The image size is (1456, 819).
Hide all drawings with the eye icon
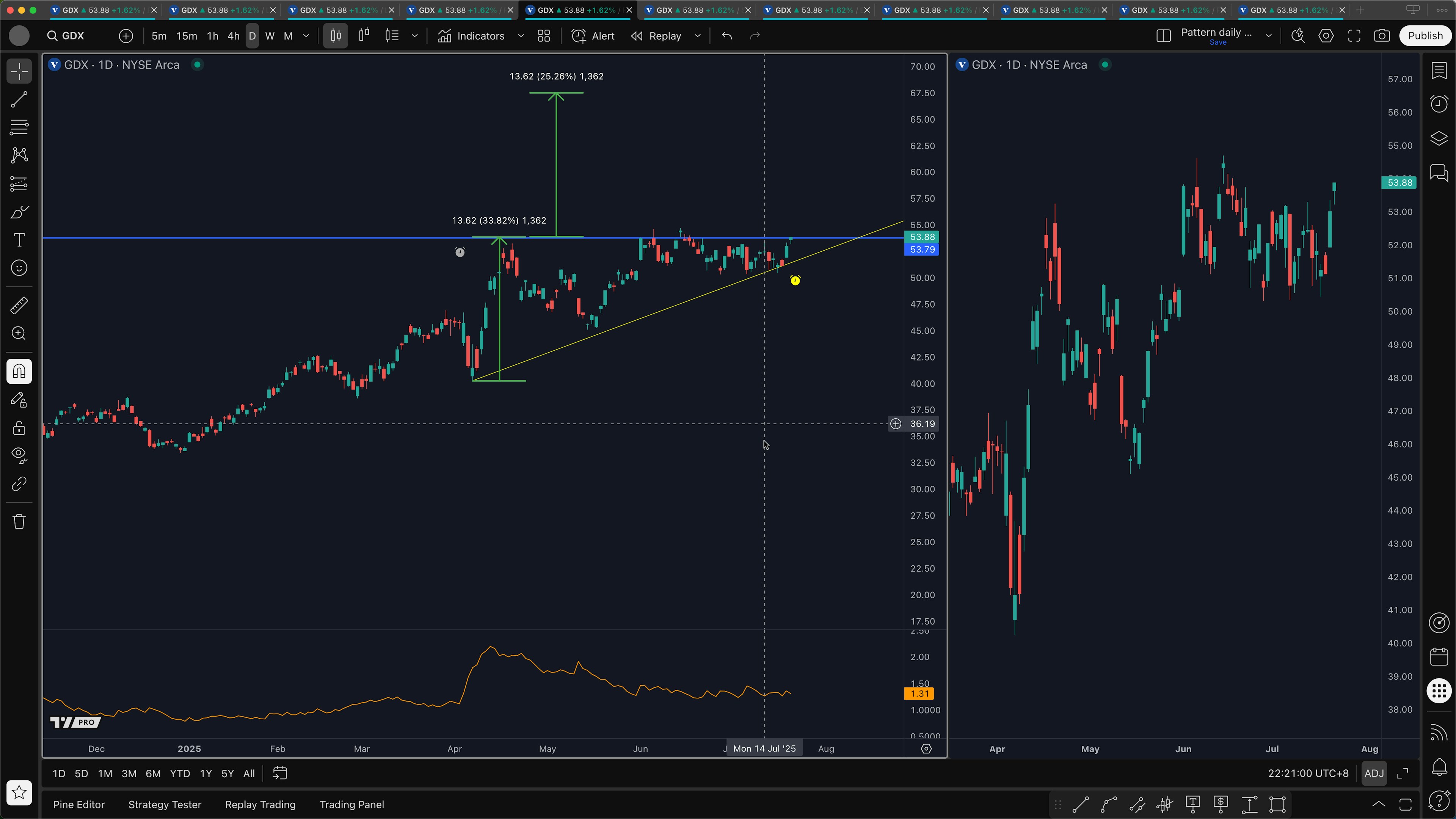[19, 455]
